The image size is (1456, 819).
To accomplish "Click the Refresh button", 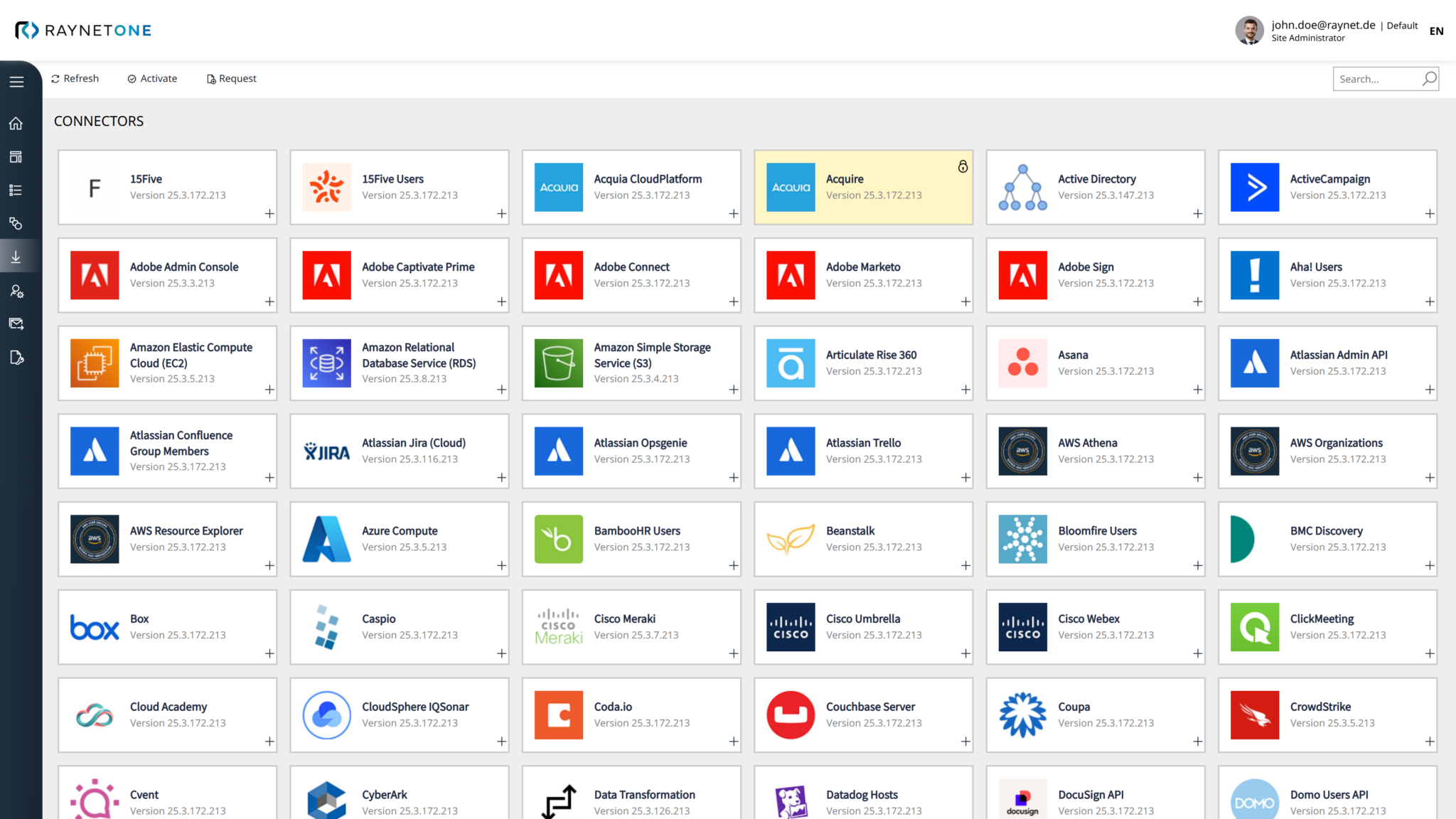I will pos(75,78).
